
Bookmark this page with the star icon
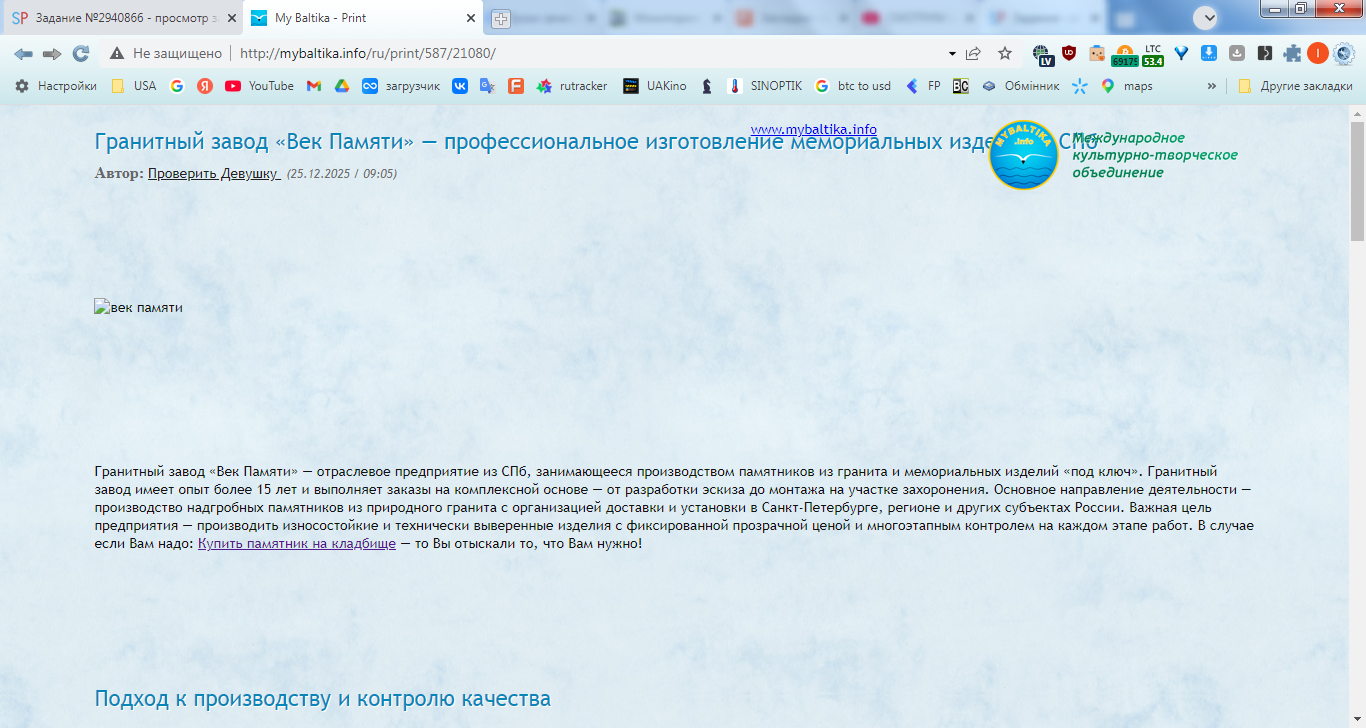coord(1005,53)
